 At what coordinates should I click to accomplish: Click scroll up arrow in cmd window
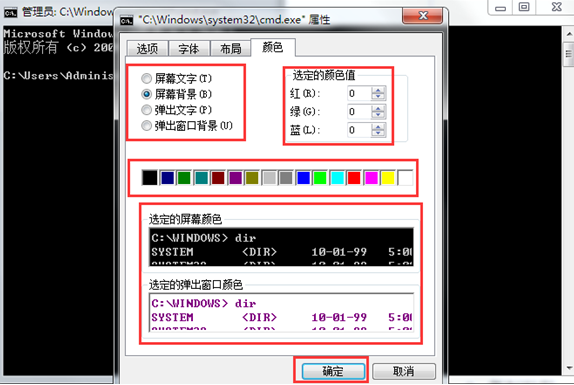[x=569, y=34]
